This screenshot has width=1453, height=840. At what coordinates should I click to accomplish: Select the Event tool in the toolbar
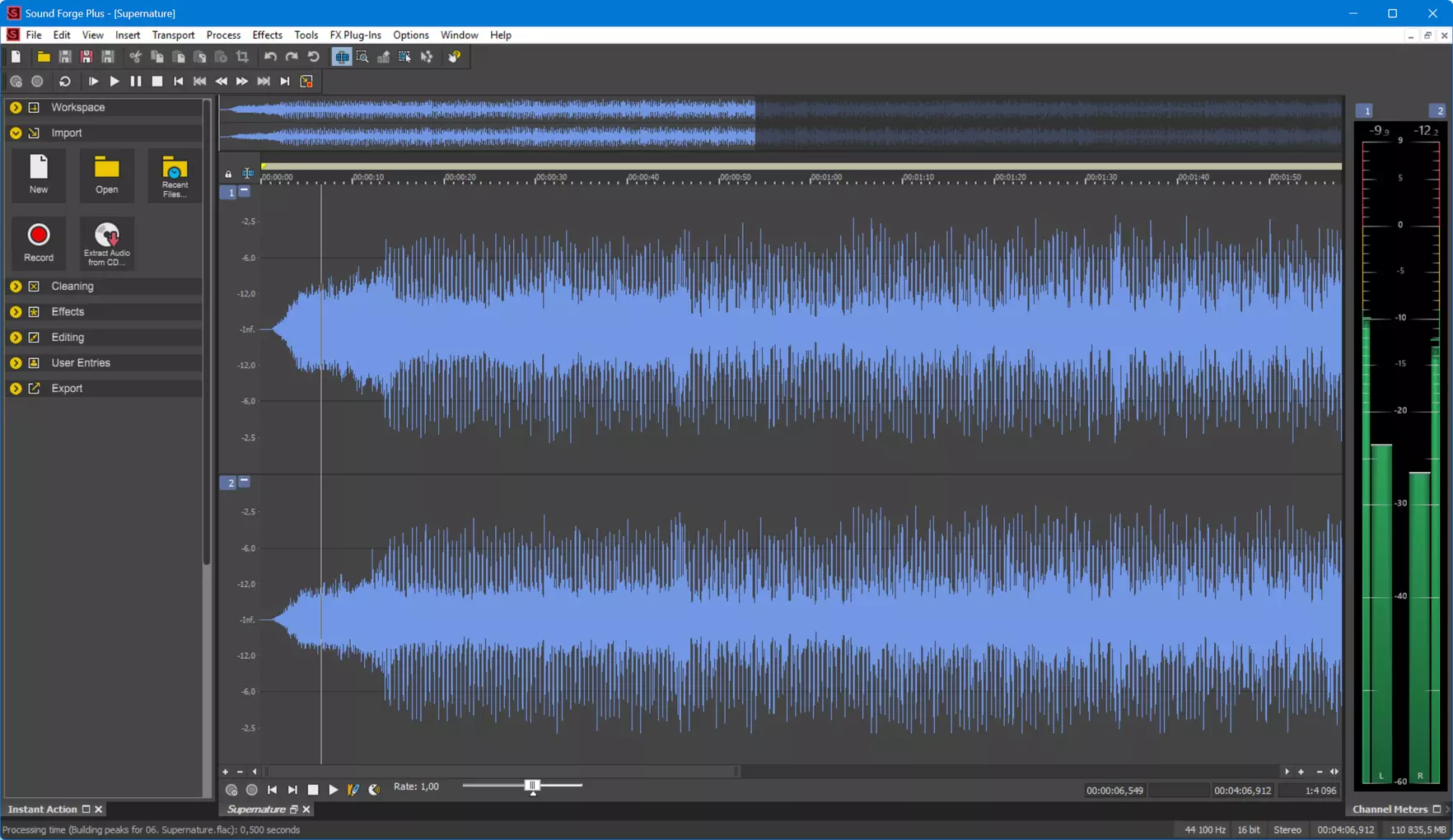click(405, 57)
